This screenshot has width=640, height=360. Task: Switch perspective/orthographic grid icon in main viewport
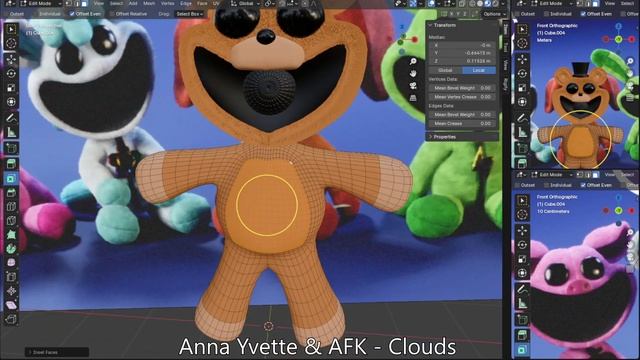tap(413, 98)
